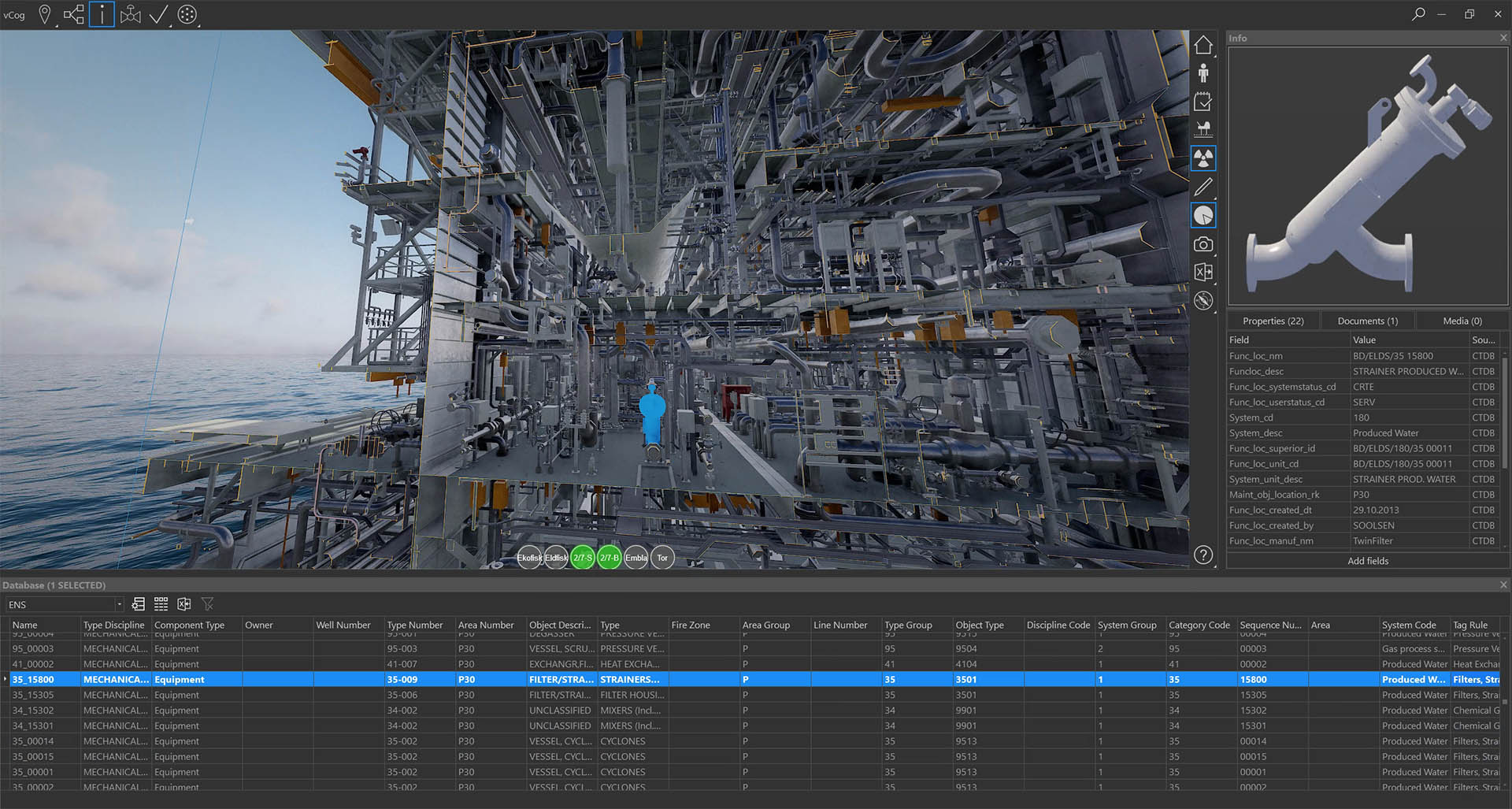Open the dotted circle tool

pos(187,14)
